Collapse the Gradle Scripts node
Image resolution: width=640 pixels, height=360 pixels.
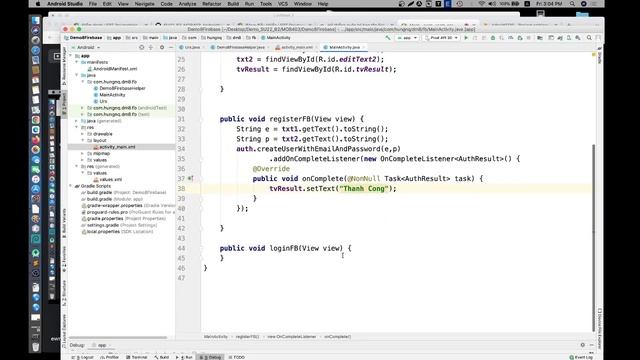click(x=71, y=186)
